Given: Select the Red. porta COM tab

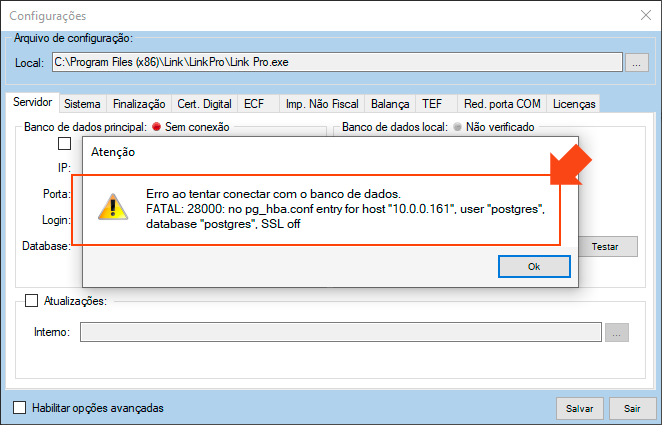Looking at the screenshot, I should [x=501, y=103].
